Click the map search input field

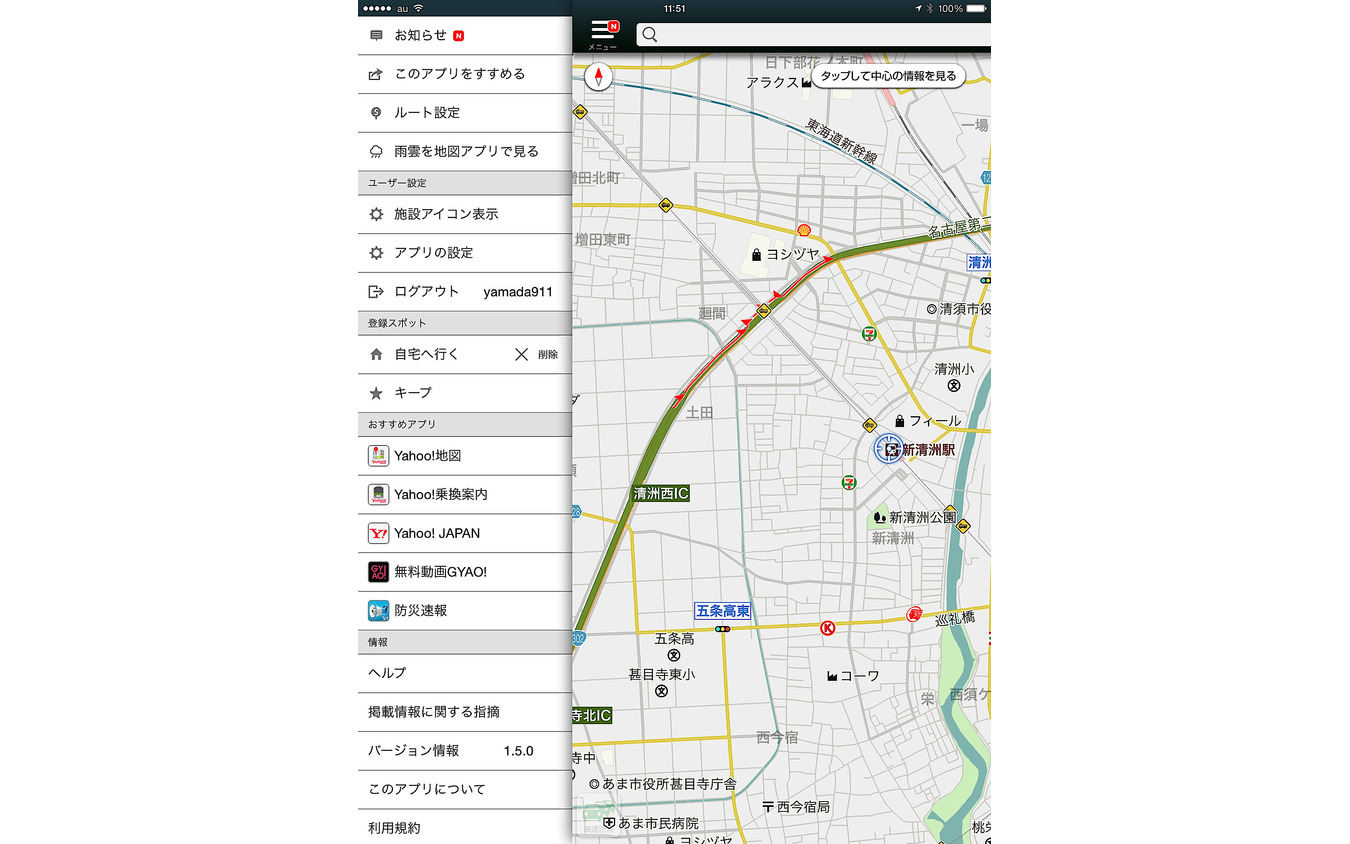click(x=813, y=35)
